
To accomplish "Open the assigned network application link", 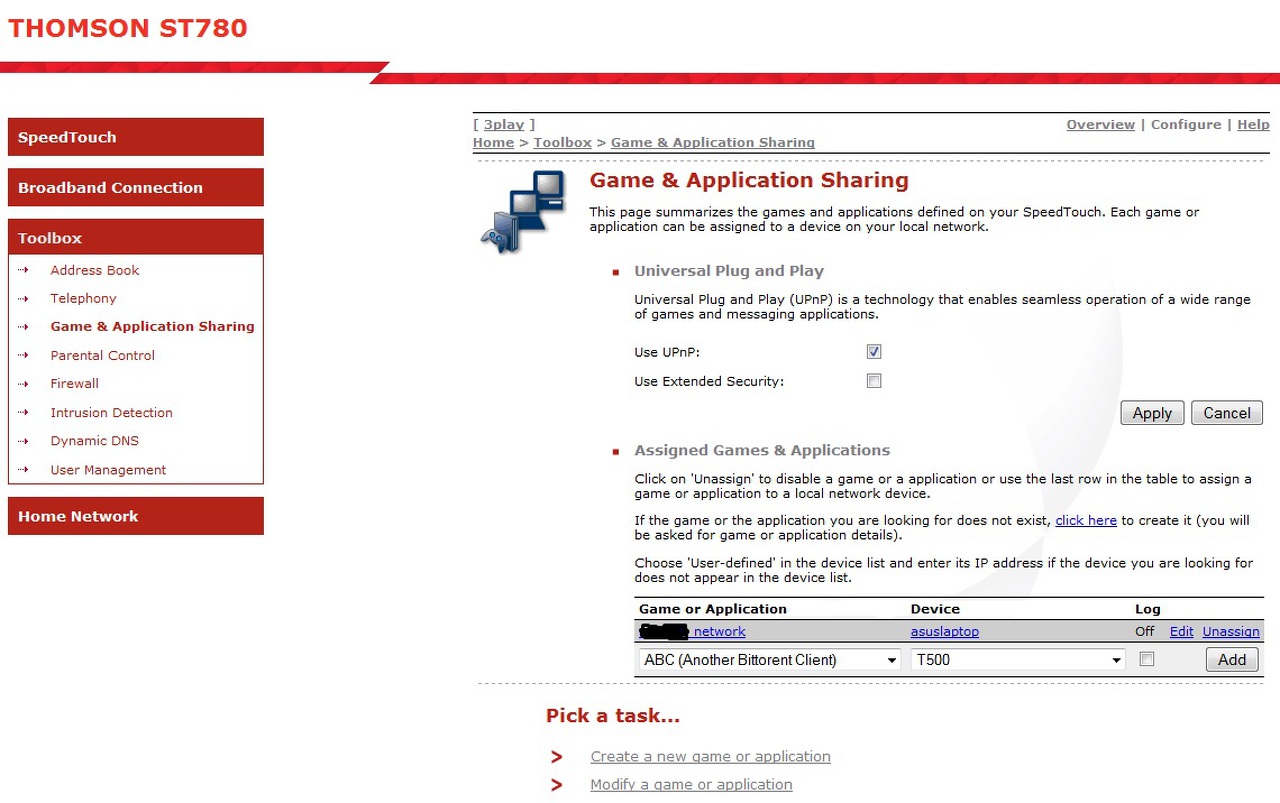I will [x=692, y=632].
